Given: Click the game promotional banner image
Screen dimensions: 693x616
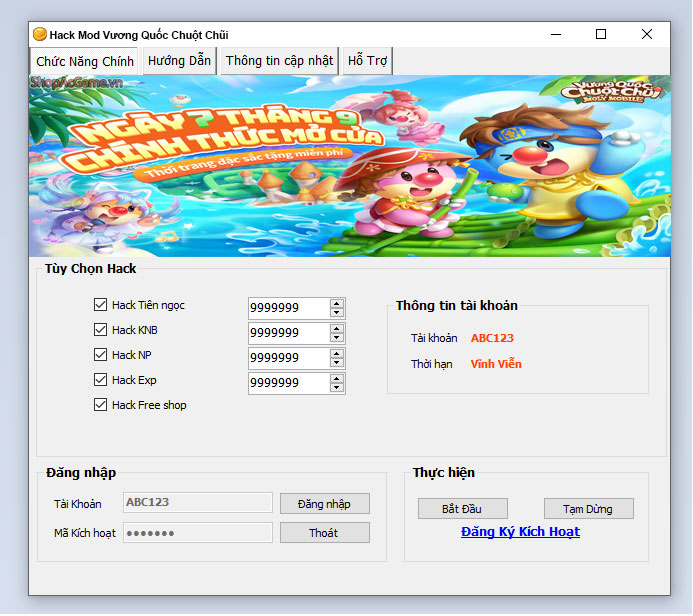Looking at the screenshot, I should [x=350, y=165].
